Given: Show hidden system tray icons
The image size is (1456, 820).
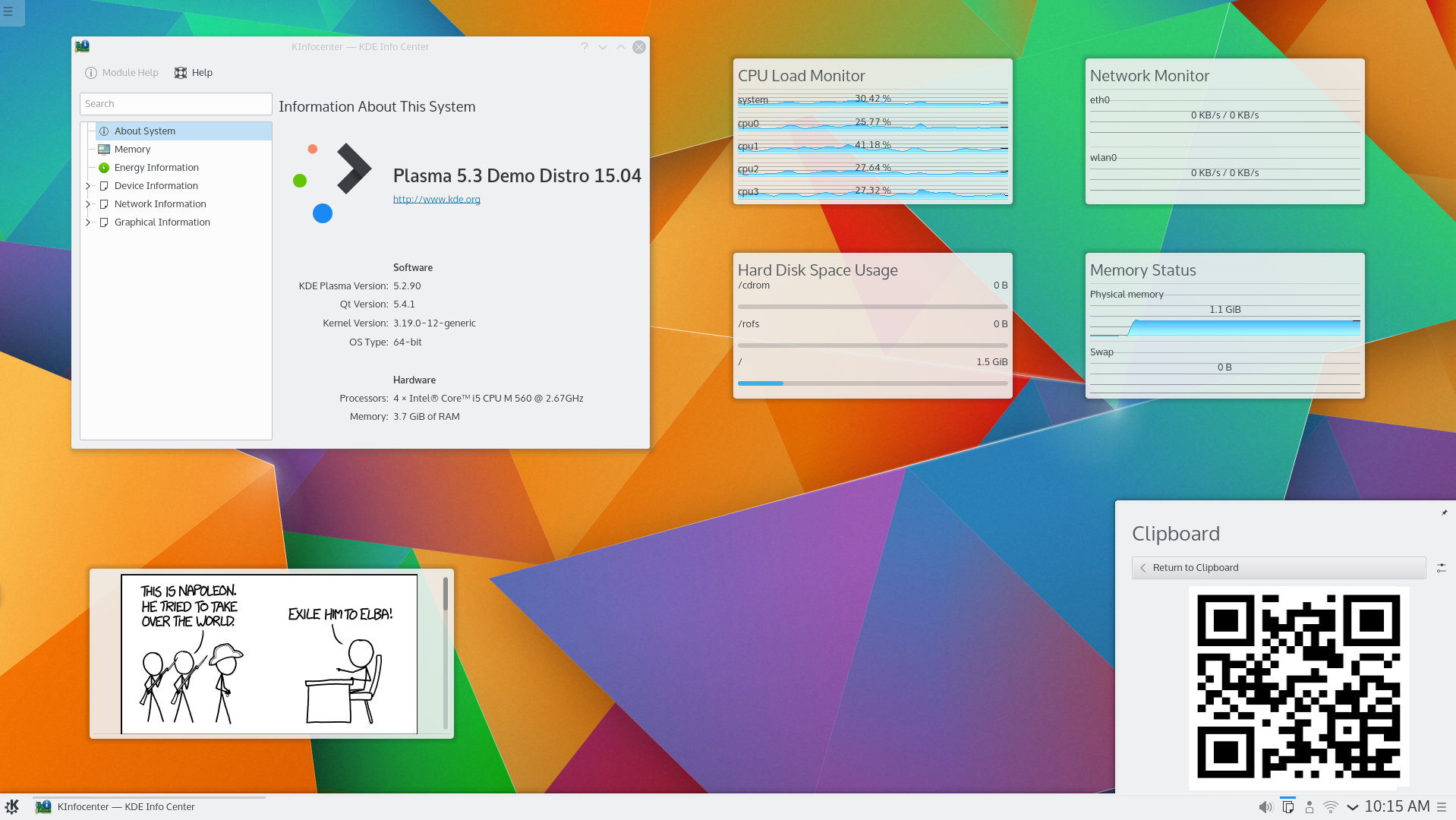Looking at the screenshot, I should 1352,807.
